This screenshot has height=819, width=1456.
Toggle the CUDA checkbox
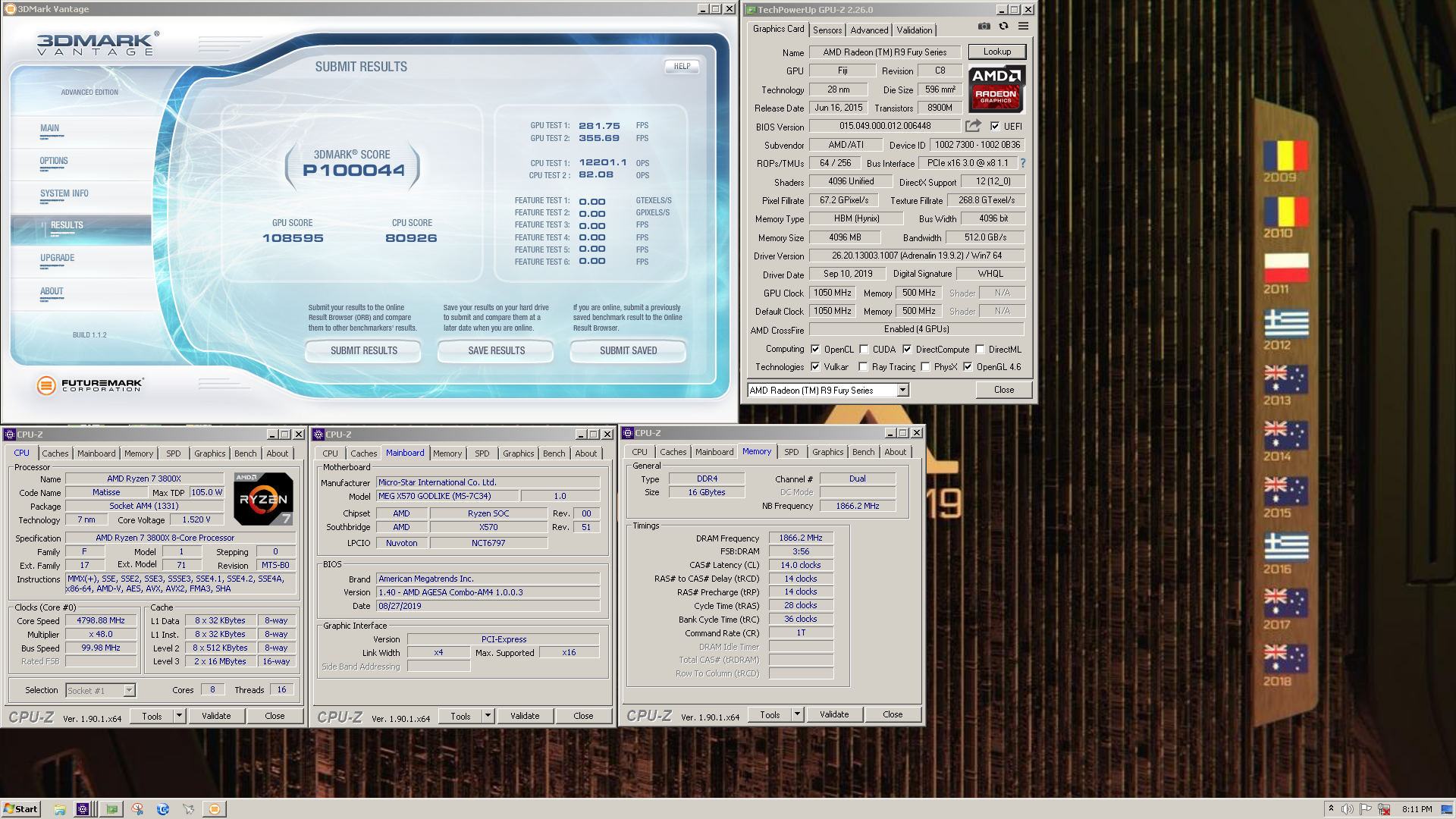tap(864, 350)
